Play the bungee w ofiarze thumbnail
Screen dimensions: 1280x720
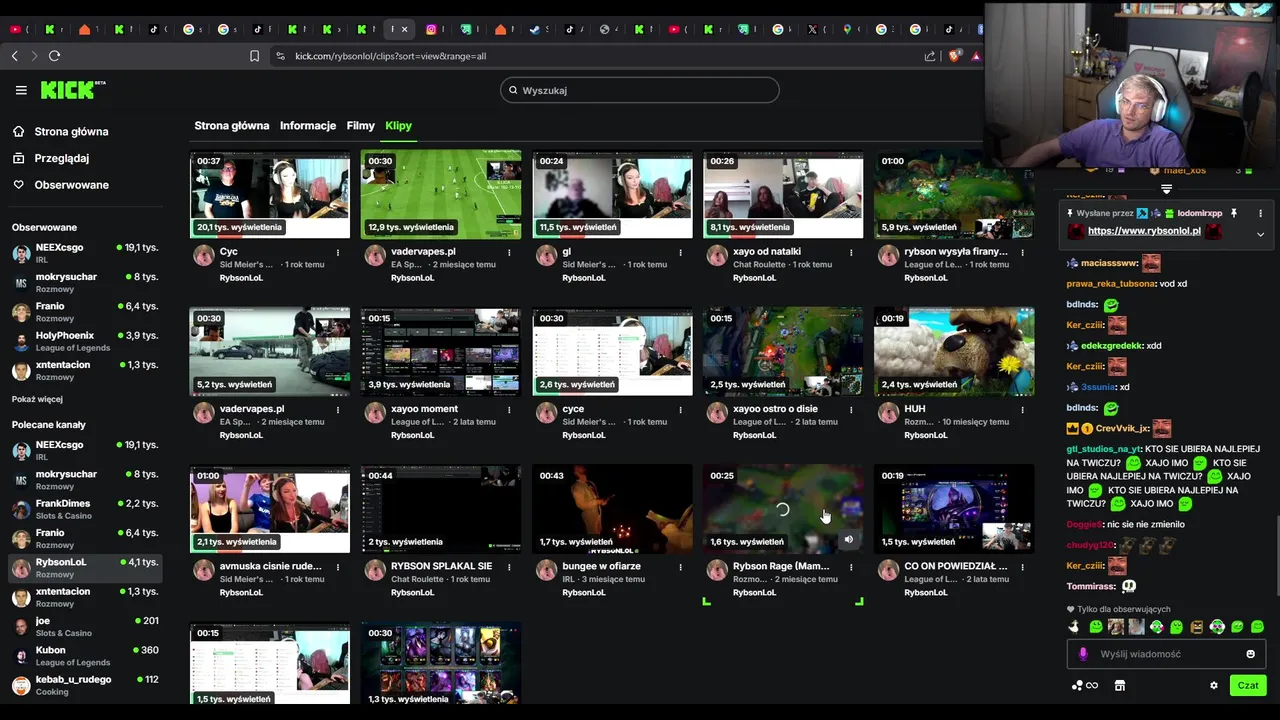coord(612,509)
